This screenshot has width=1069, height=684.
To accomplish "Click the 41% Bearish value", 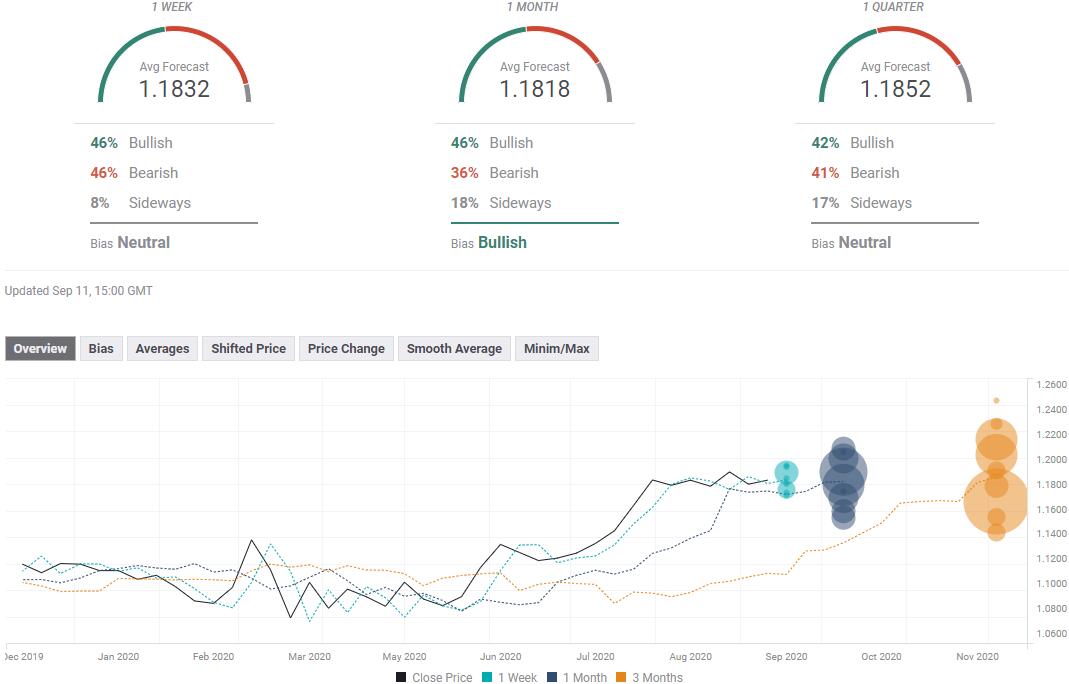I will click(825, 173).
